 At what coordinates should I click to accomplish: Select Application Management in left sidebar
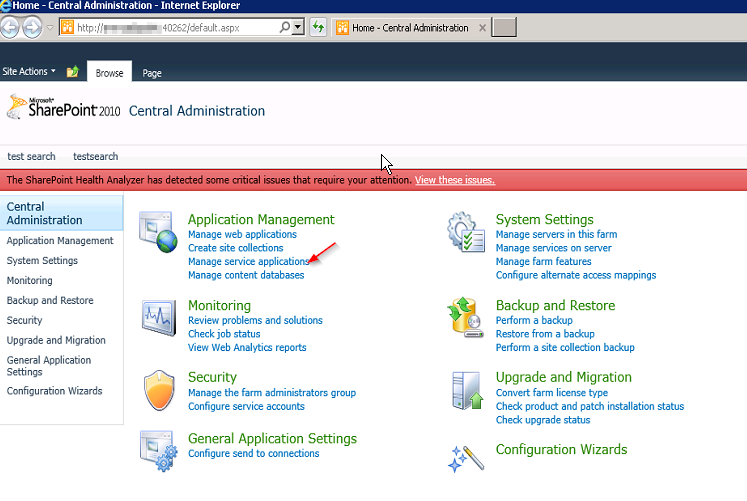(x=60, y=240)
